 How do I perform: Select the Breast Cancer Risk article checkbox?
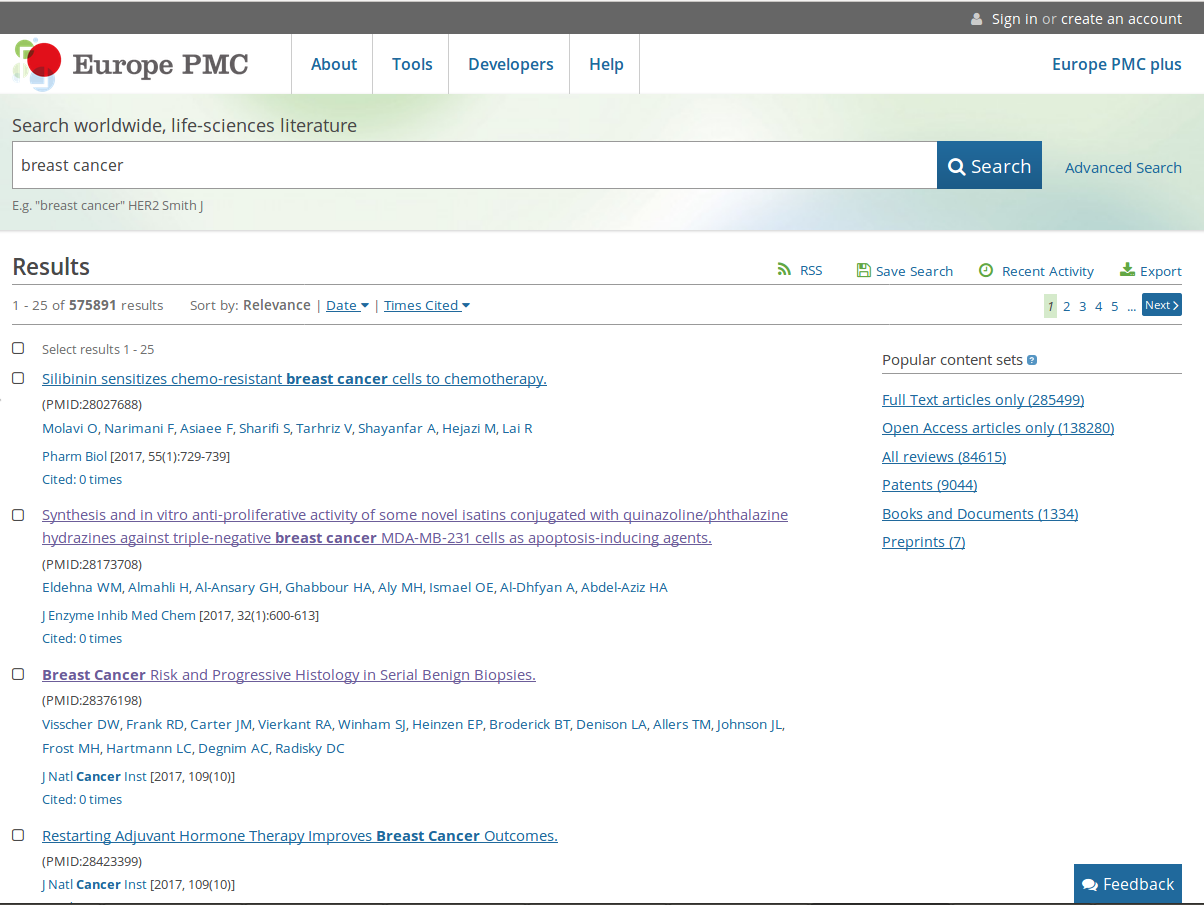click(x=18, y=674)
